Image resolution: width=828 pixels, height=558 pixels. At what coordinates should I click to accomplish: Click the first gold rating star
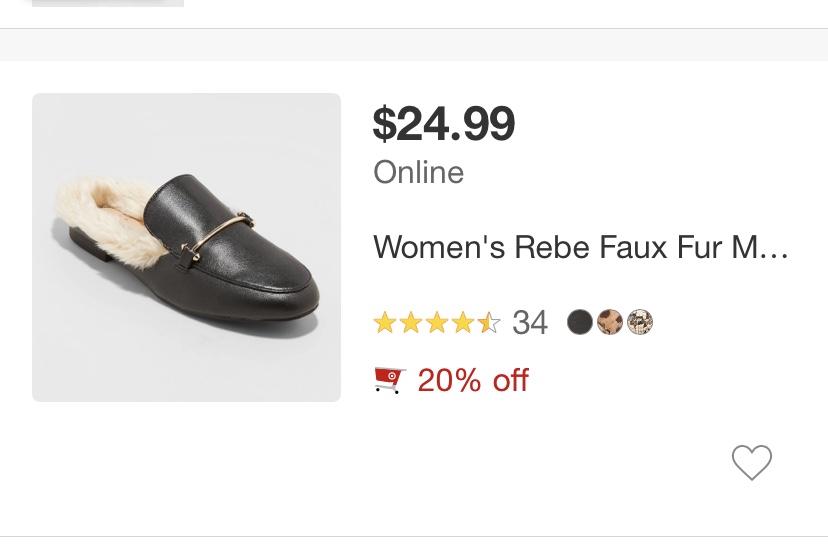pos(385,323)
